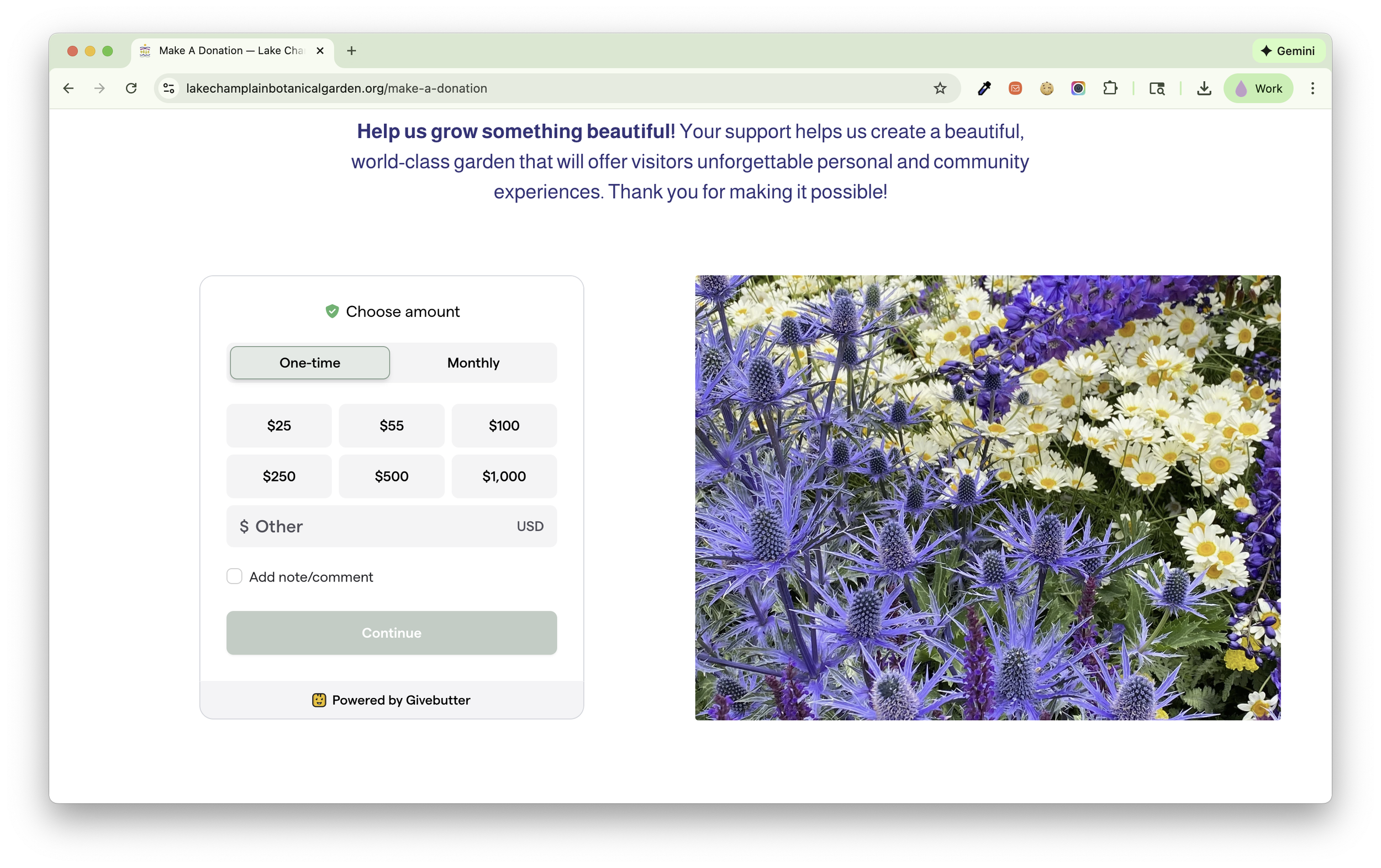The height and width of the screenshot is (868, 1381).
Task: Switch to Monthly donation frequency
Action: click(x=473, y=363)
